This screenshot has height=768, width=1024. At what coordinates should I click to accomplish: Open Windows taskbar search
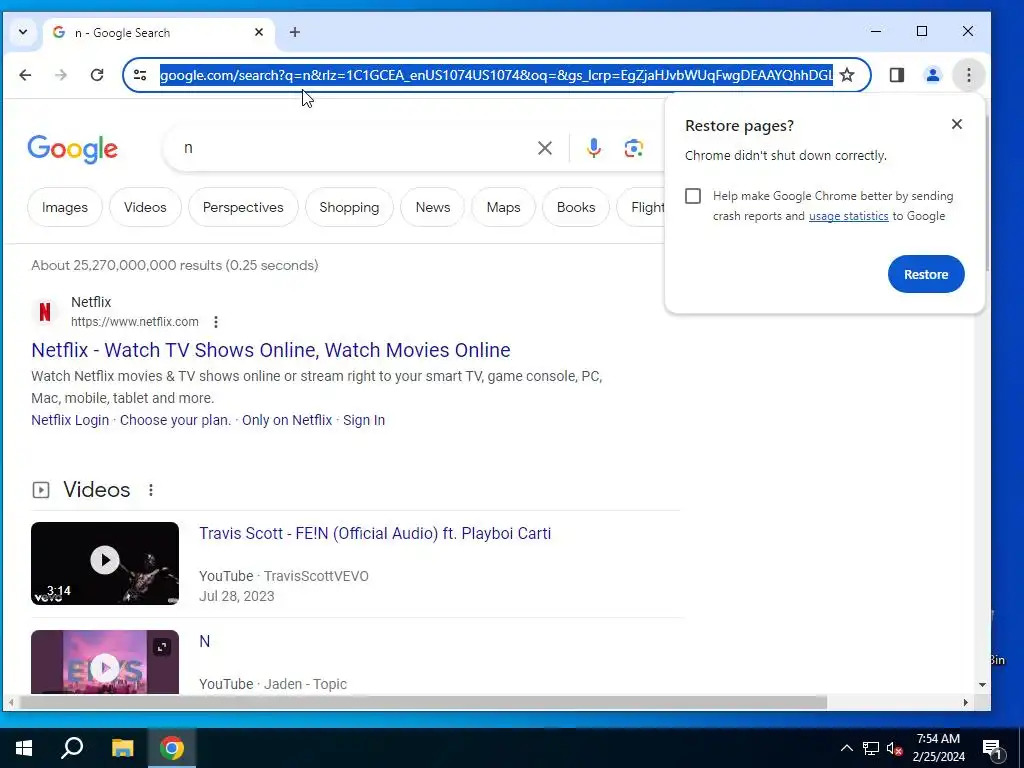point(72,748)
